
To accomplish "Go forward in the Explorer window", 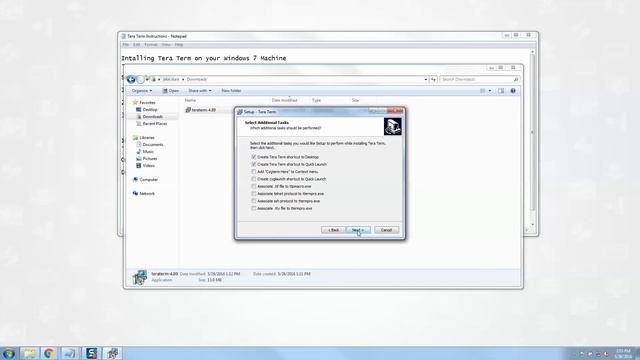I will pos(140,79).
